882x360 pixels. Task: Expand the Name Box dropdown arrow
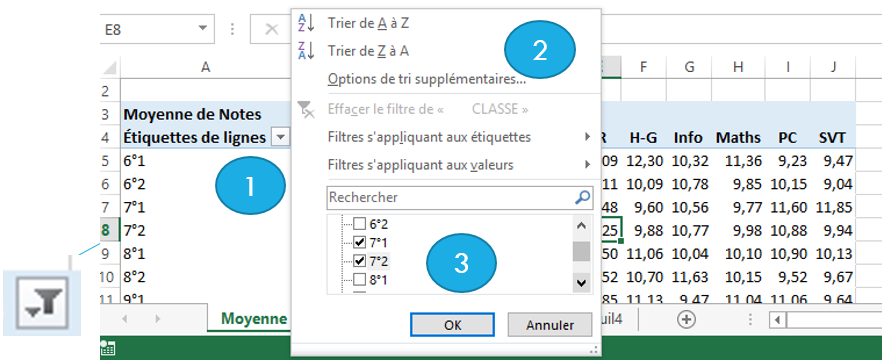click(201, 29)
